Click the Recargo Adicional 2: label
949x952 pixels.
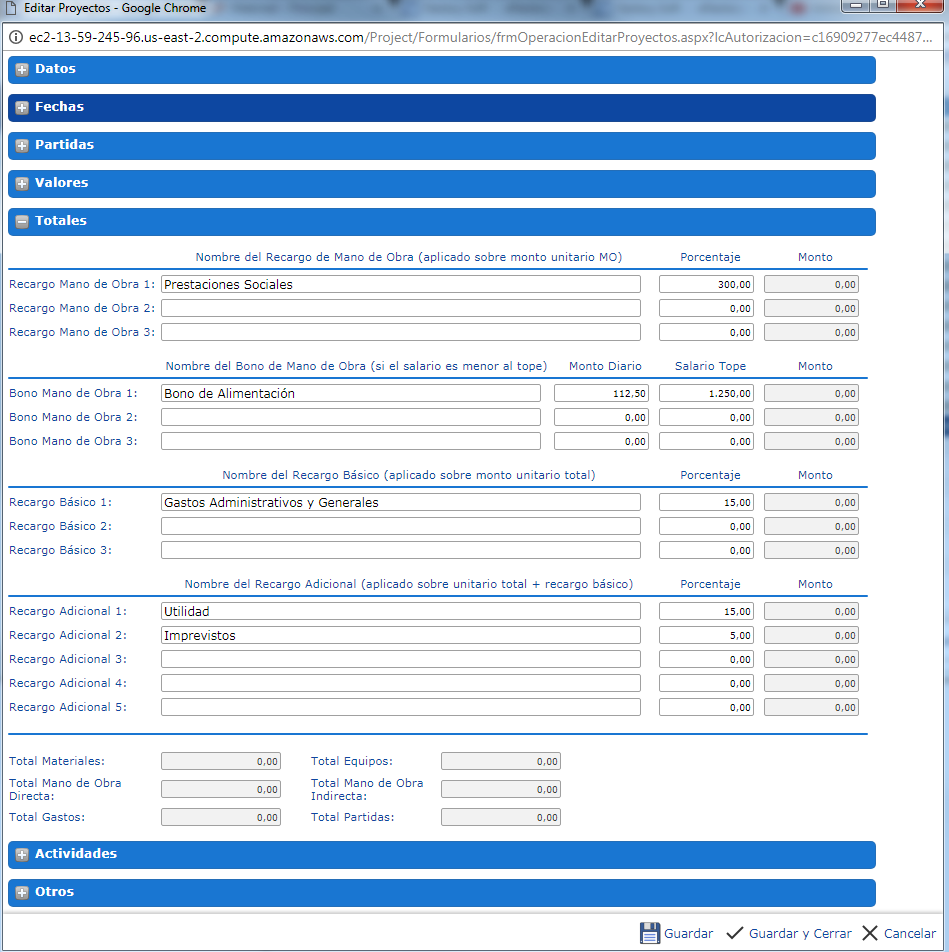[x=68, y=635]
